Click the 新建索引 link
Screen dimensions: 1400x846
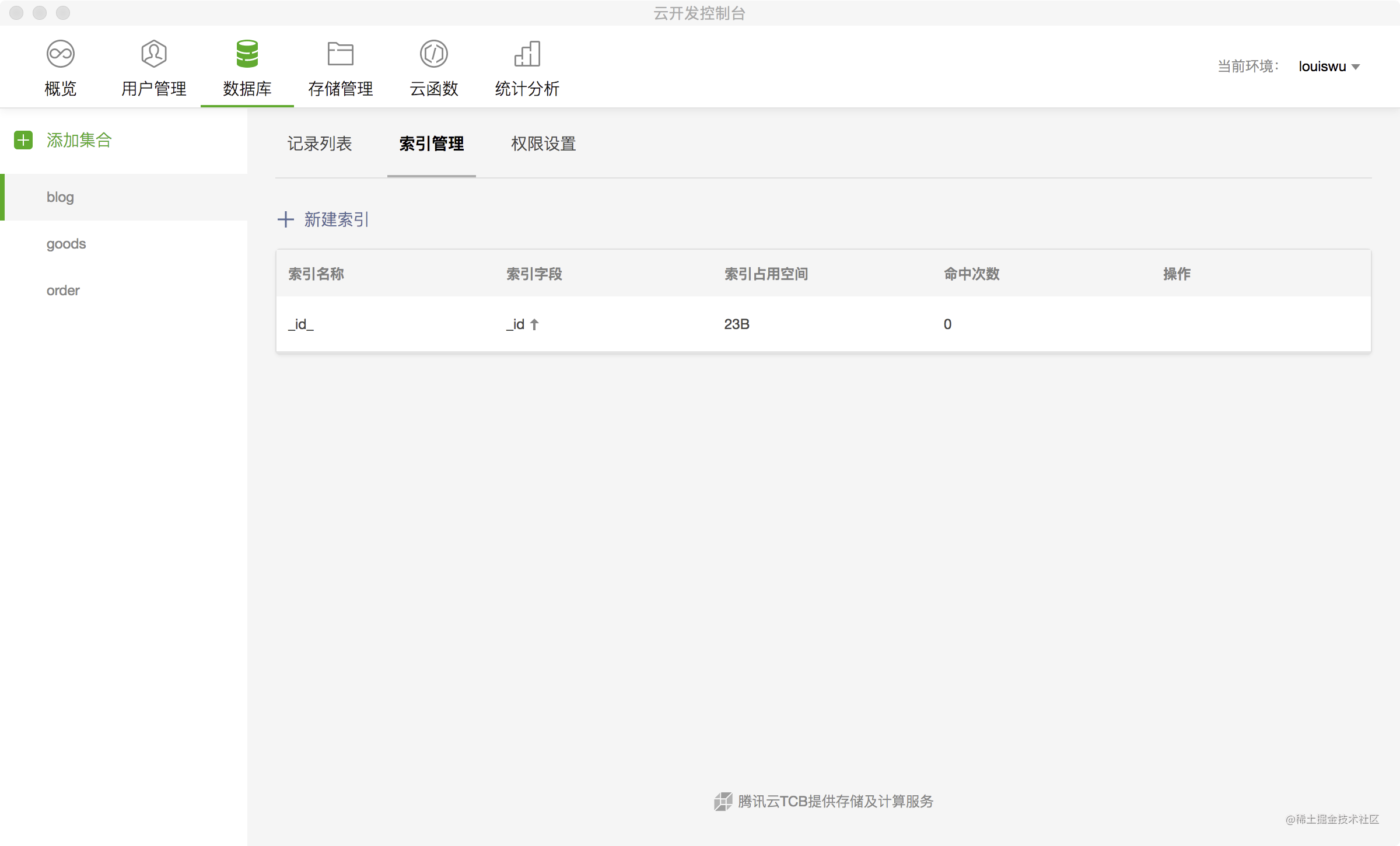tap(337, 219)
